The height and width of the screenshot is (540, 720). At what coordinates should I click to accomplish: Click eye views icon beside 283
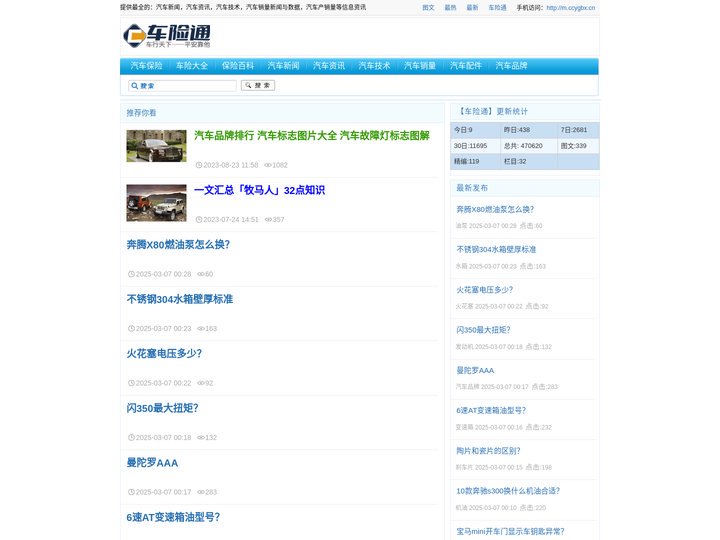coord(201,492)
